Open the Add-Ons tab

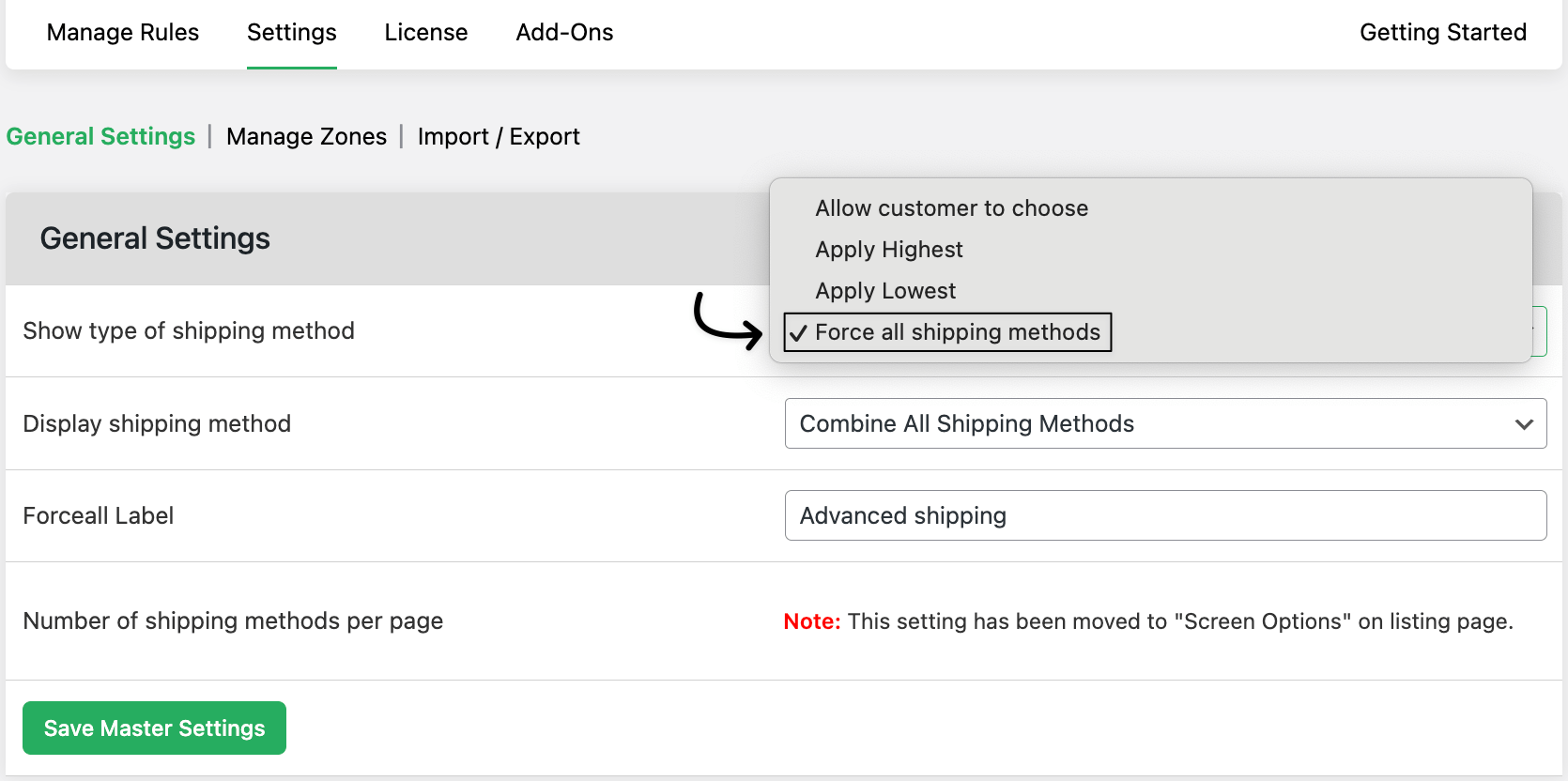coord(564,33)
